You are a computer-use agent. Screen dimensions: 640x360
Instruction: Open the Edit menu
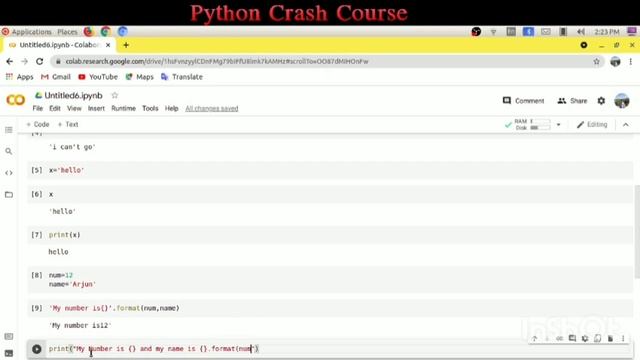coord(55,108)
